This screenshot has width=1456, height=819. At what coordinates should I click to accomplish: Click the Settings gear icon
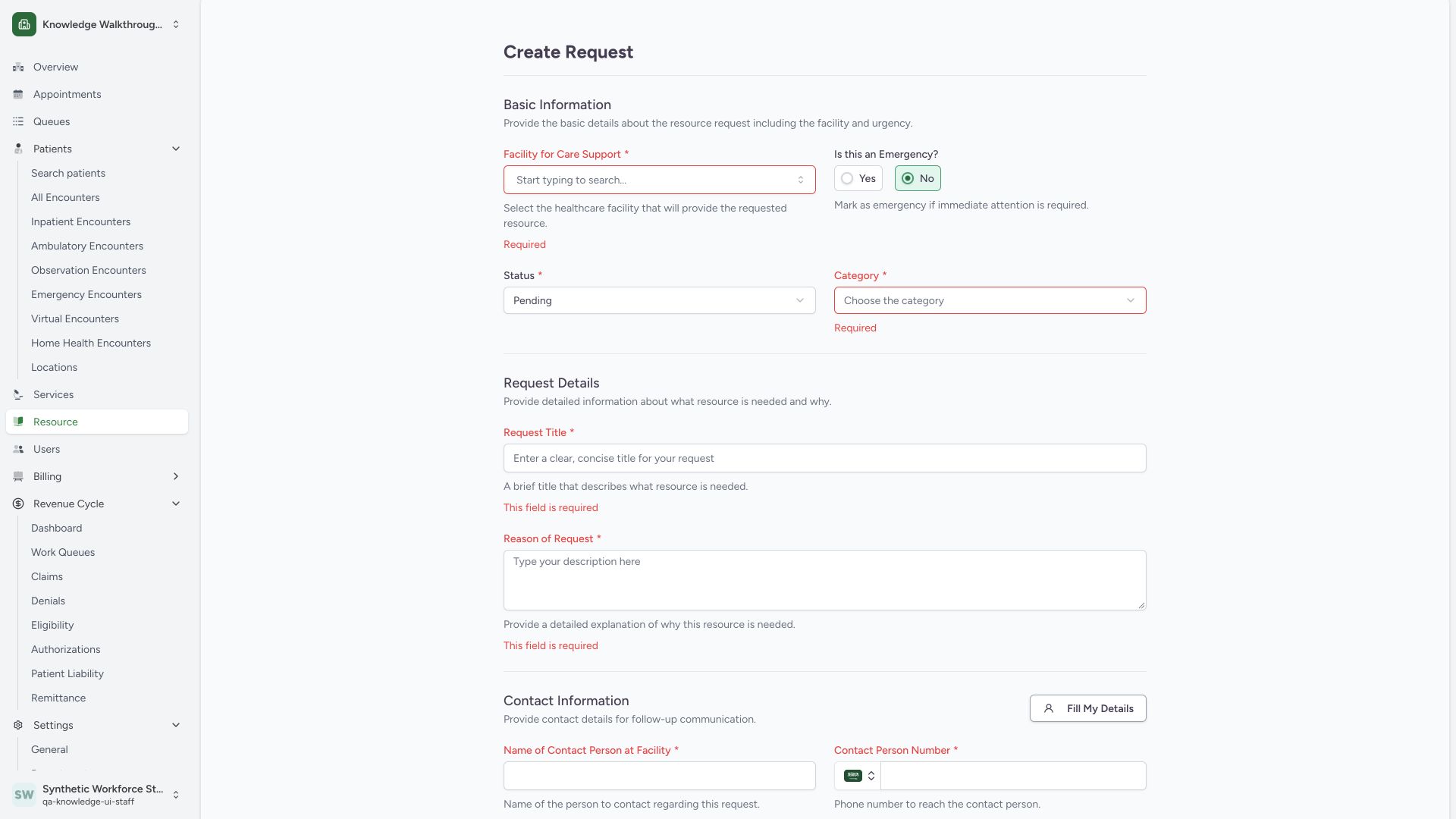pos(18,726)
